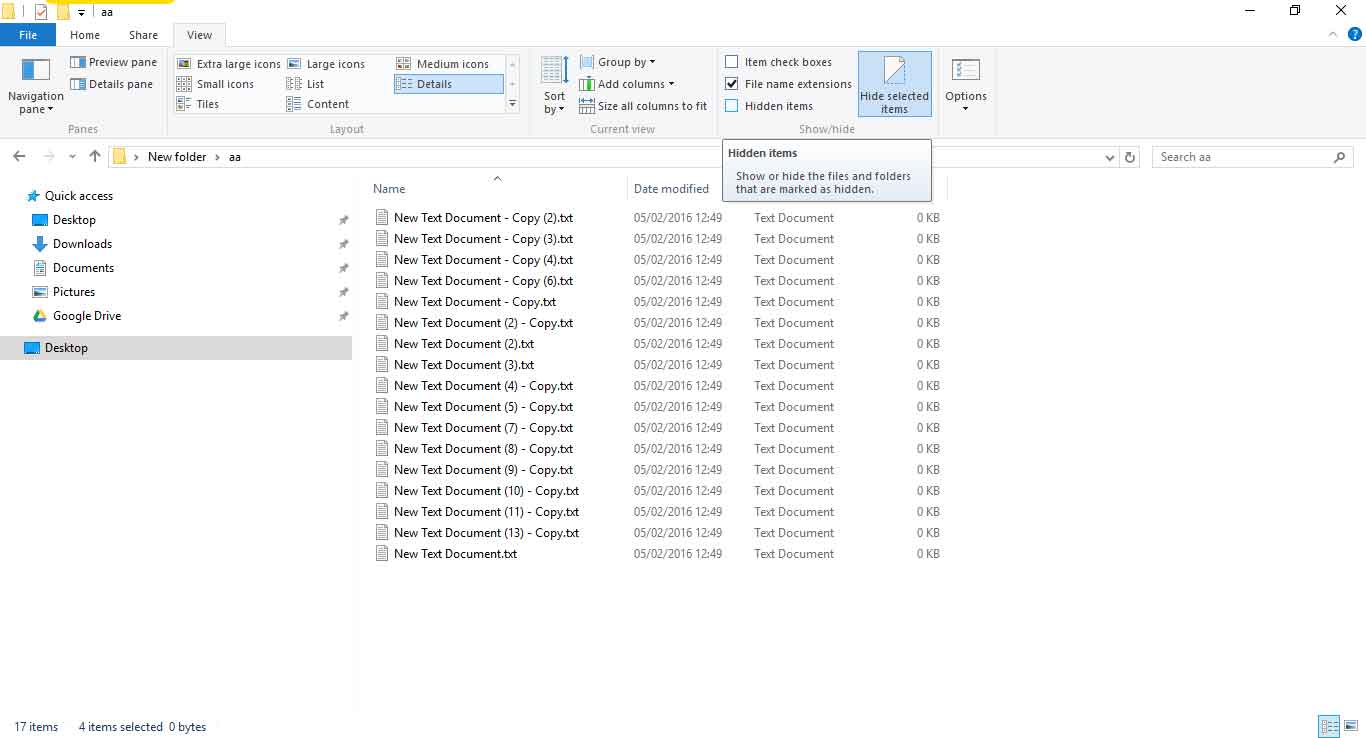1366x738 pixels.
Task: Open recent locations dropdown arrow
Action: pos(72,157)
